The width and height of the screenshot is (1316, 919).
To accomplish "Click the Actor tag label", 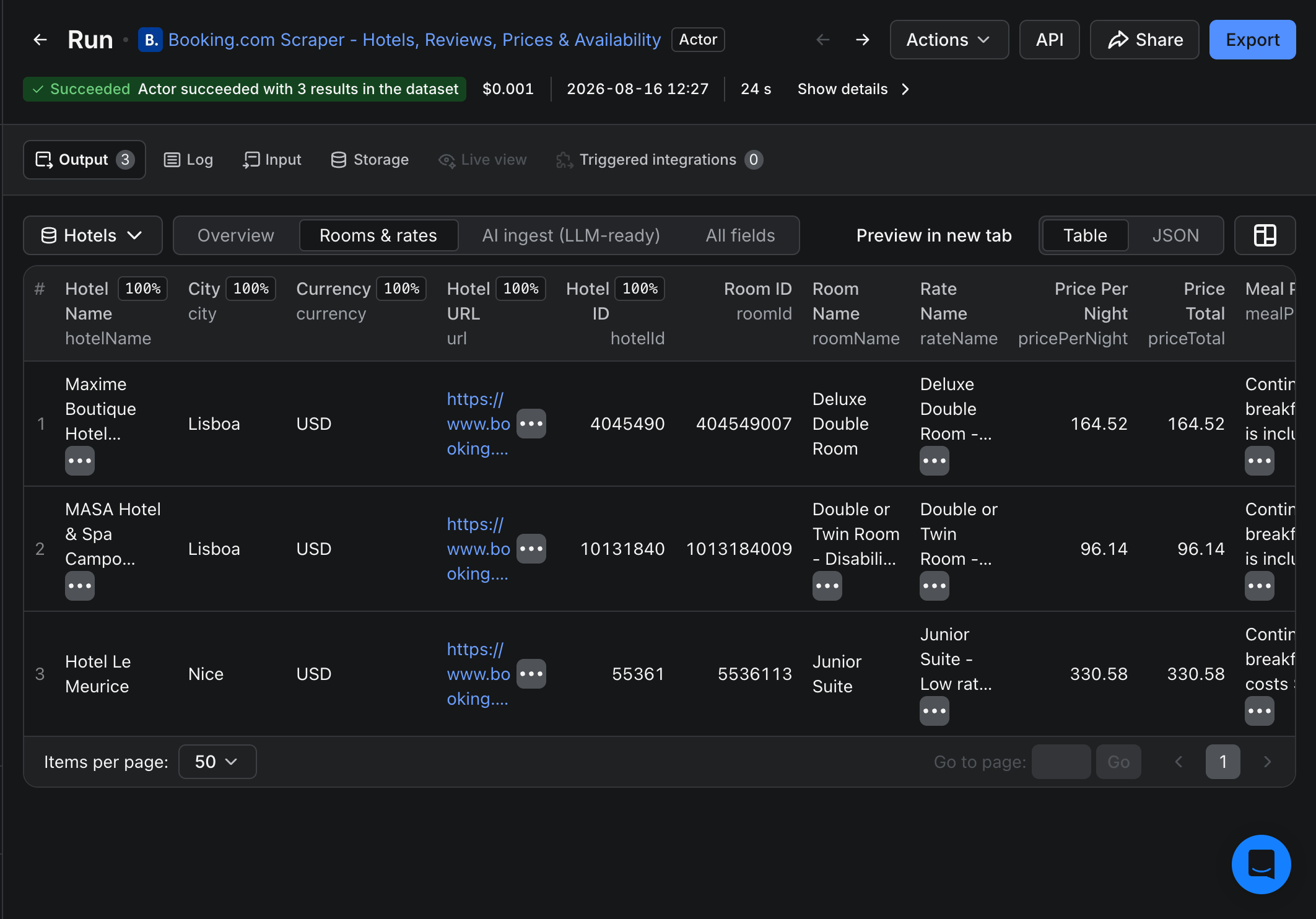I will click(x=698, y=40).
